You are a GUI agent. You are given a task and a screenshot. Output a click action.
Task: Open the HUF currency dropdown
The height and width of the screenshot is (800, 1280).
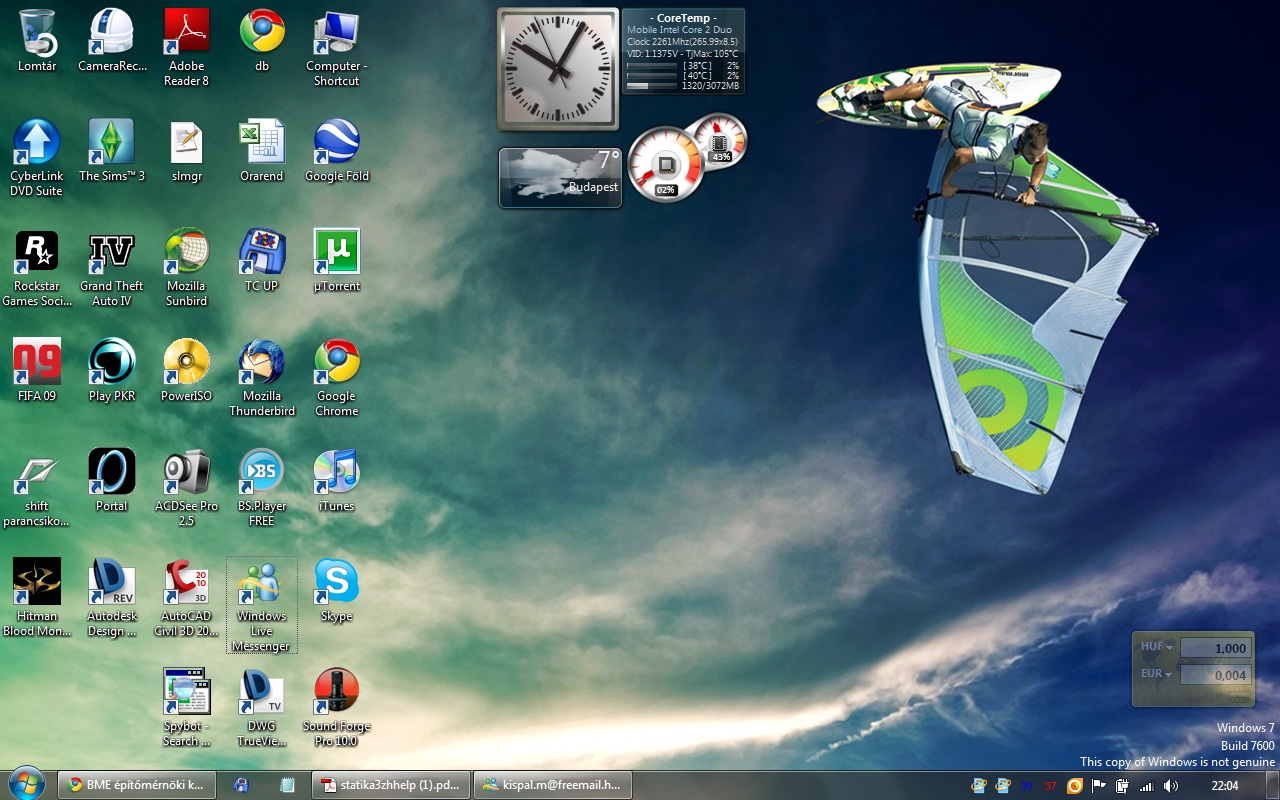tap(1157, 647)
